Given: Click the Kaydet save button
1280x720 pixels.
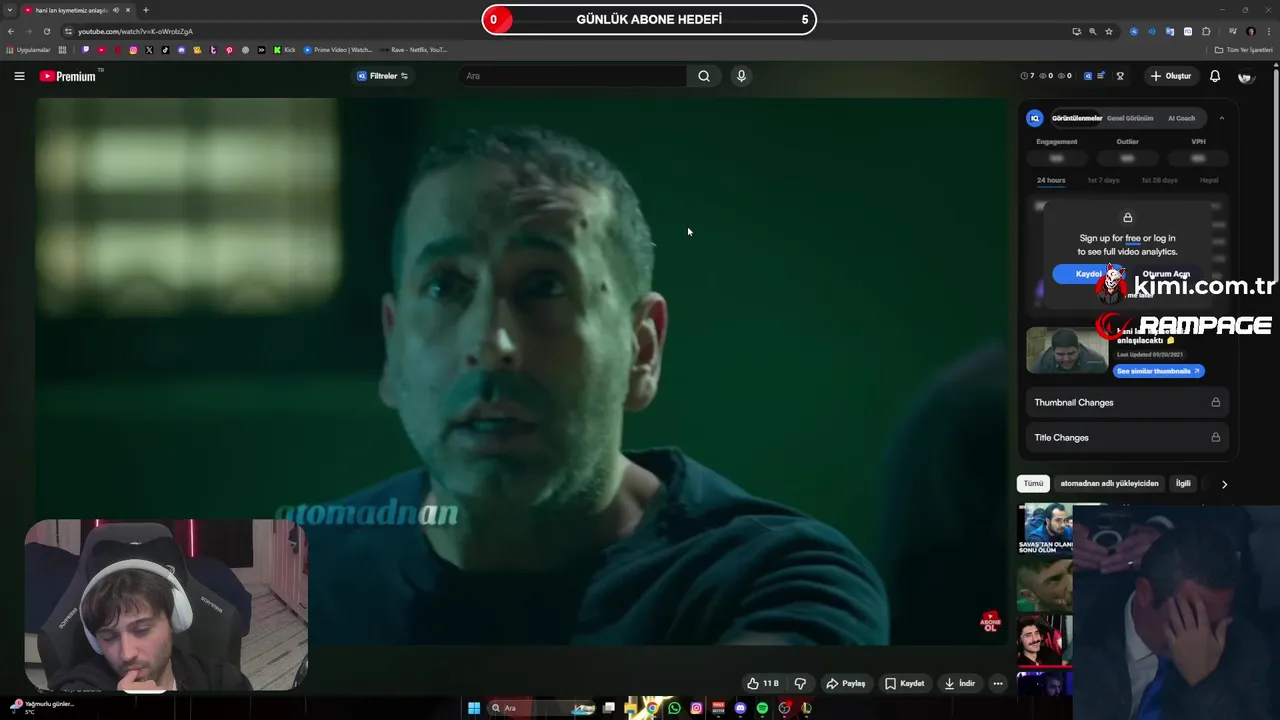Looking at the screenshot, I should coord(904,684).
